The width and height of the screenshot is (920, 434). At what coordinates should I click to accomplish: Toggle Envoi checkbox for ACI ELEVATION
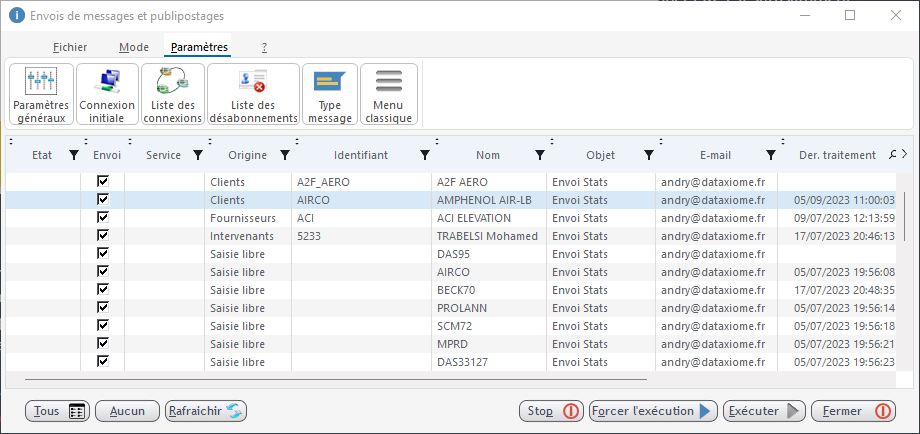[102, 218]
